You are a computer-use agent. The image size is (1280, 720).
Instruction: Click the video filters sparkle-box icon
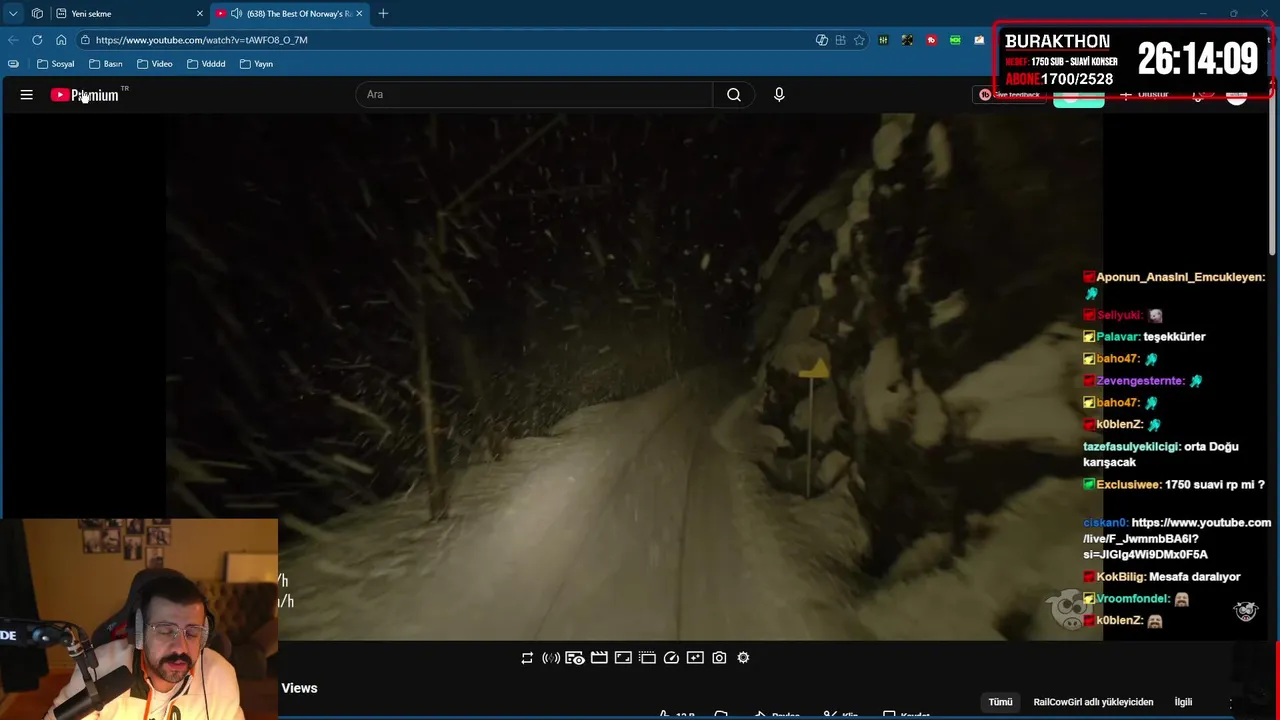695,658
